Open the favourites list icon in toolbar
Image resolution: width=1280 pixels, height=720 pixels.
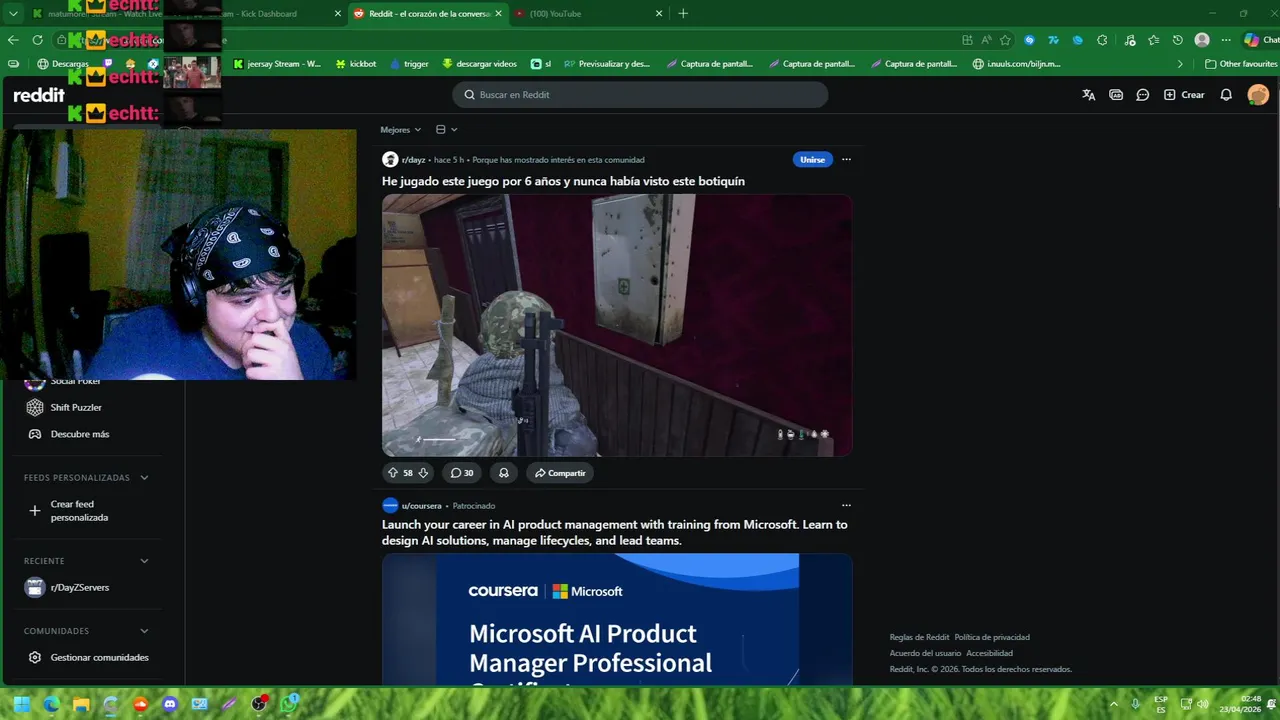coord(1154,40)
